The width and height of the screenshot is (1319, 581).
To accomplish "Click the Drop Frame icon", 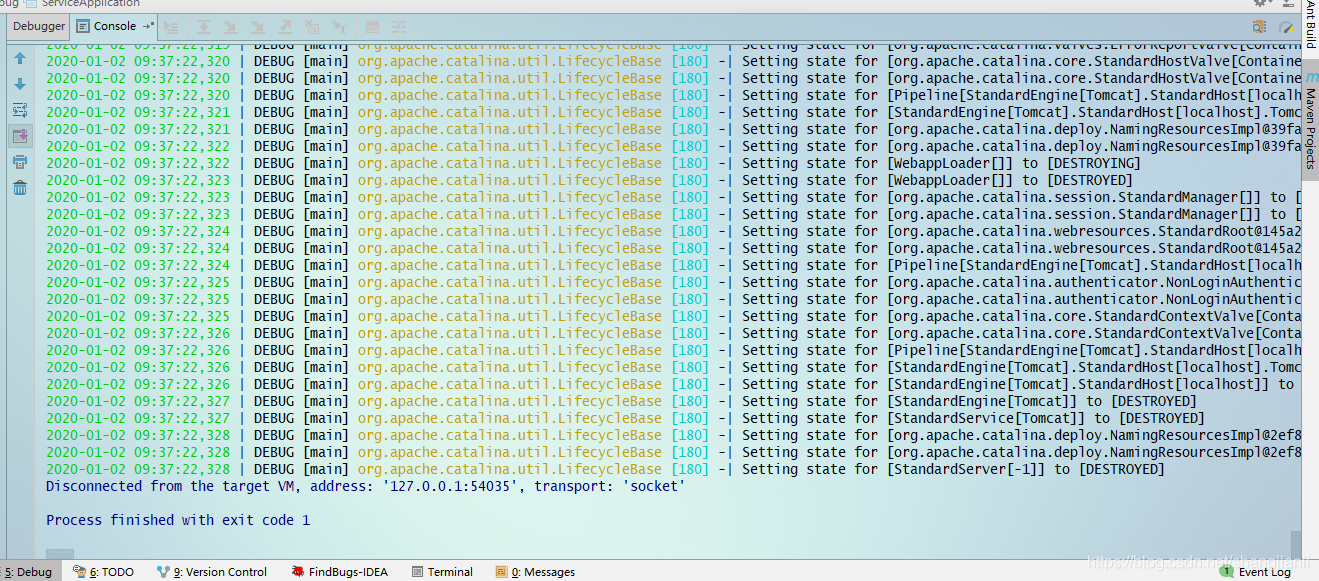I will coord(312,27).
